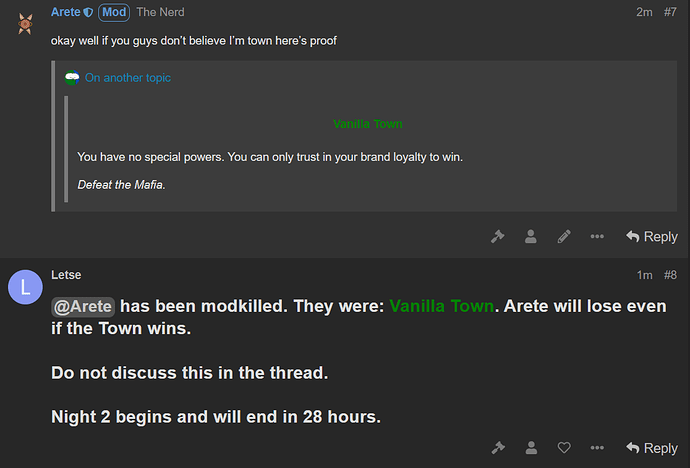The image size is (690, 468).
Task: Reply to Arete's post #7
Action: point(652,237)
